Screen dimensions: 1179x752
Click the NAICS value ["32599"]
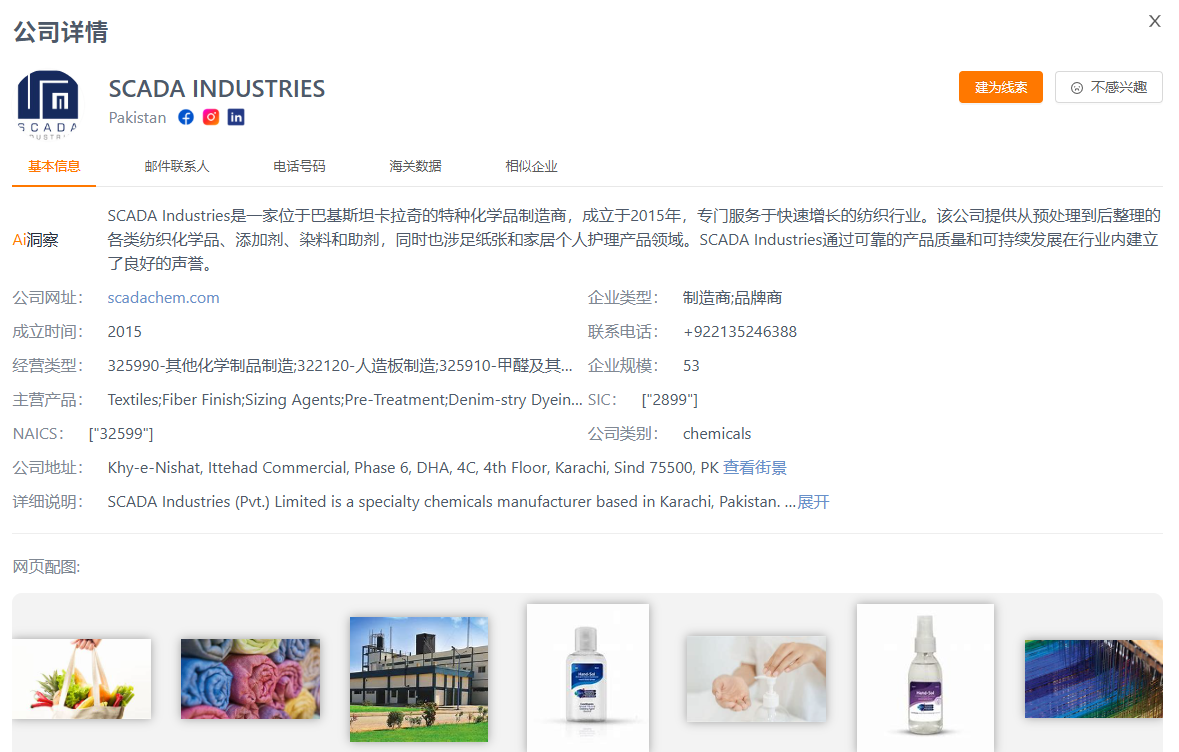pos(121,434)
